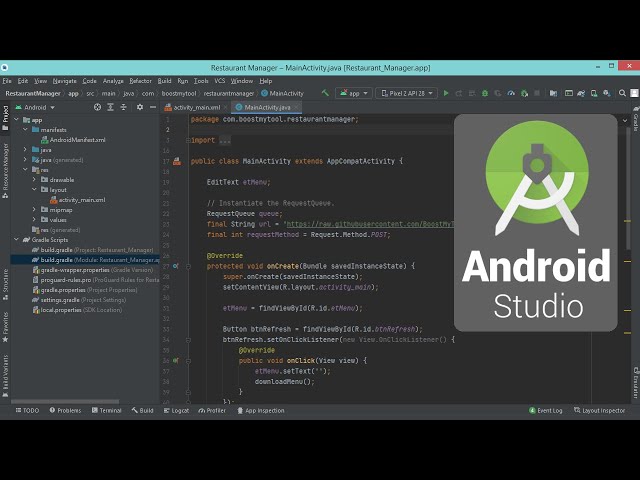Click Collapse All icon in Project panel

tap(123, 107)
